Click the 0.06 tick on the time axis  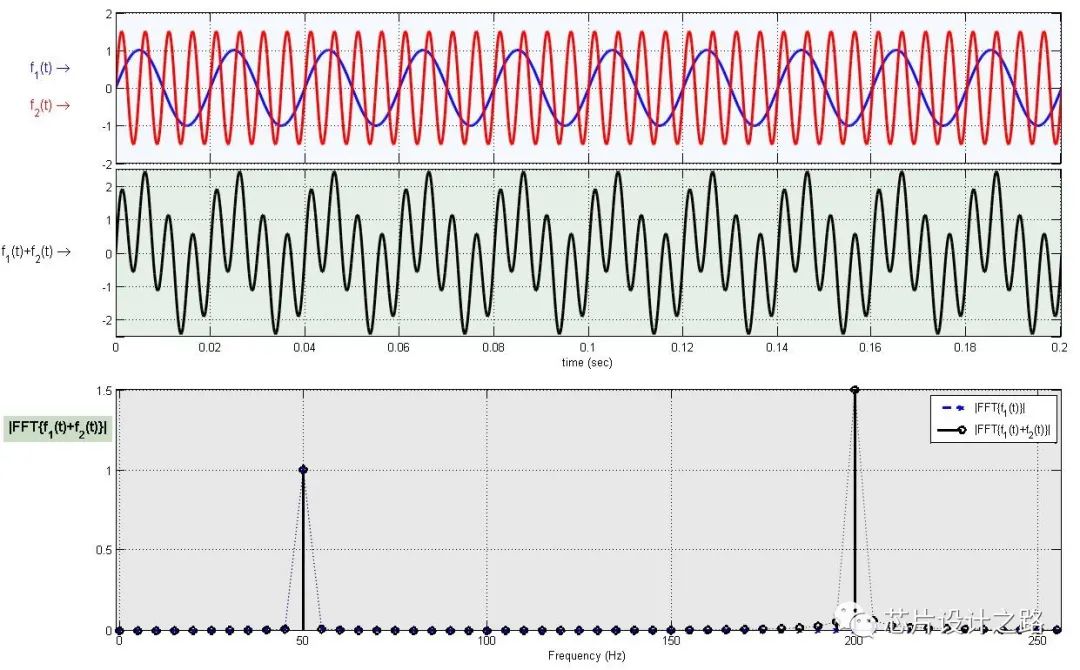click(398, 348)
